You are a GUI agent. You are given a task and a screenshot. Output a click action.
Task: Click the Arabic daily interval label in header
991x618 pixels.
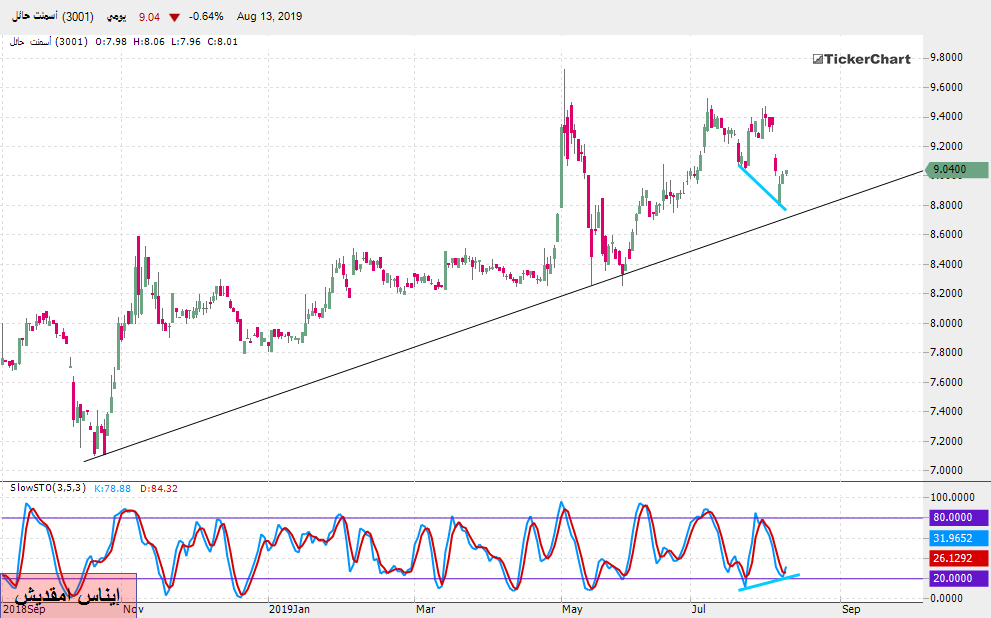[116, 17]
